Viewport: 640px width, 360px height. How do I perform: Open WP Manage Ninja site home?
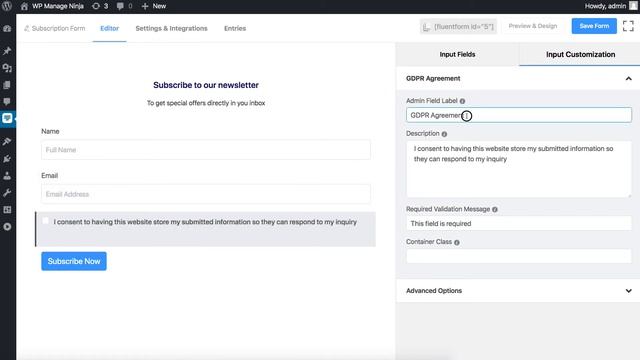(x=52, y=6)
